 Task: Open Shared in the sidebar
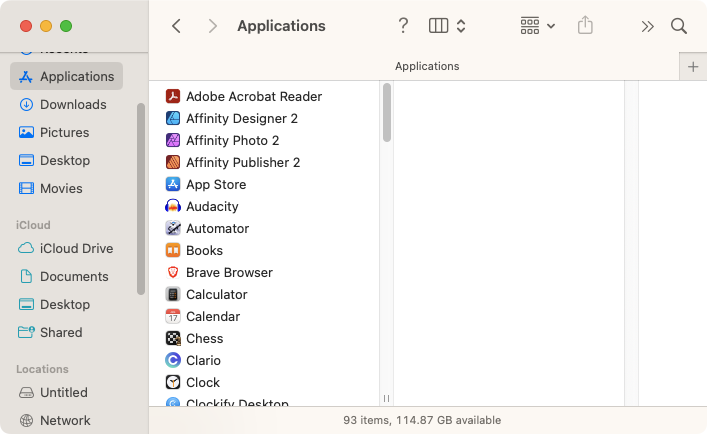pyautogui.click(x=66, y=332)
